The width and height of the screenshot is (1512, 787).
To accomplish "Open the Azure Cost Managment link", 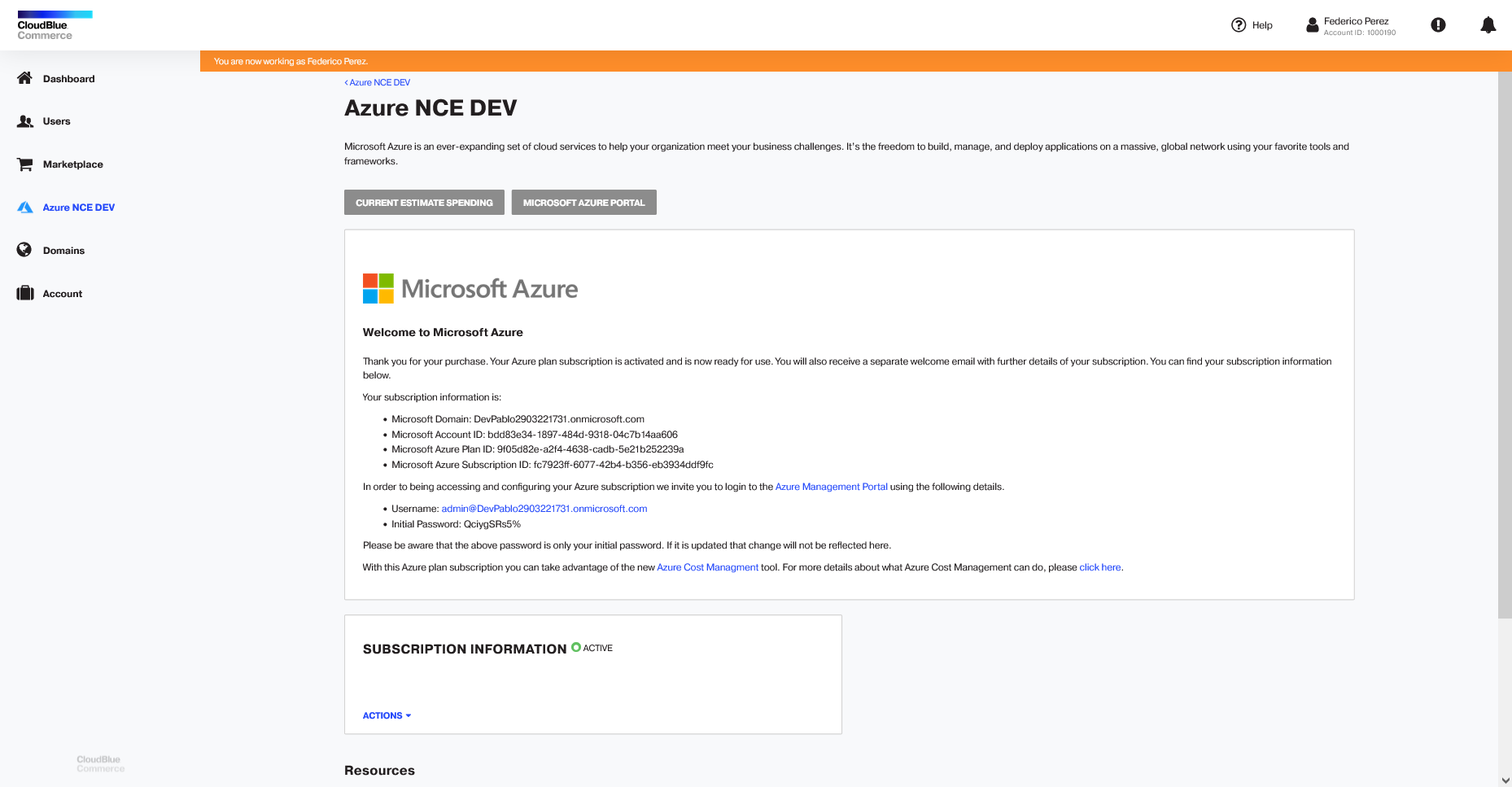I will tap(707, 567).
